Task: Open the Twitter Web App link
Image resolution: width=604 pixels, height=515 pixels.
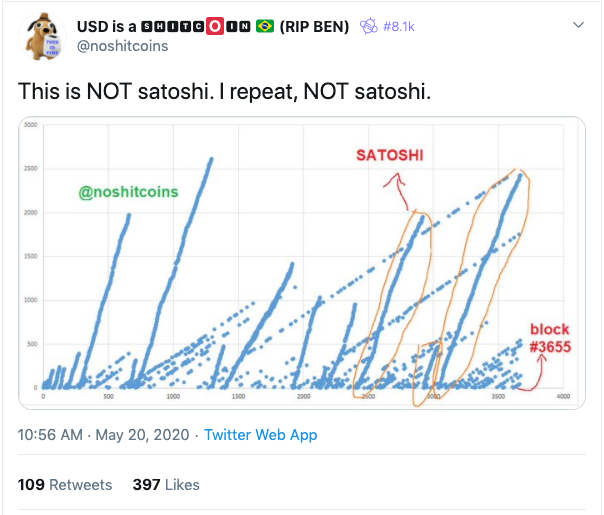Action: [260, 435]
